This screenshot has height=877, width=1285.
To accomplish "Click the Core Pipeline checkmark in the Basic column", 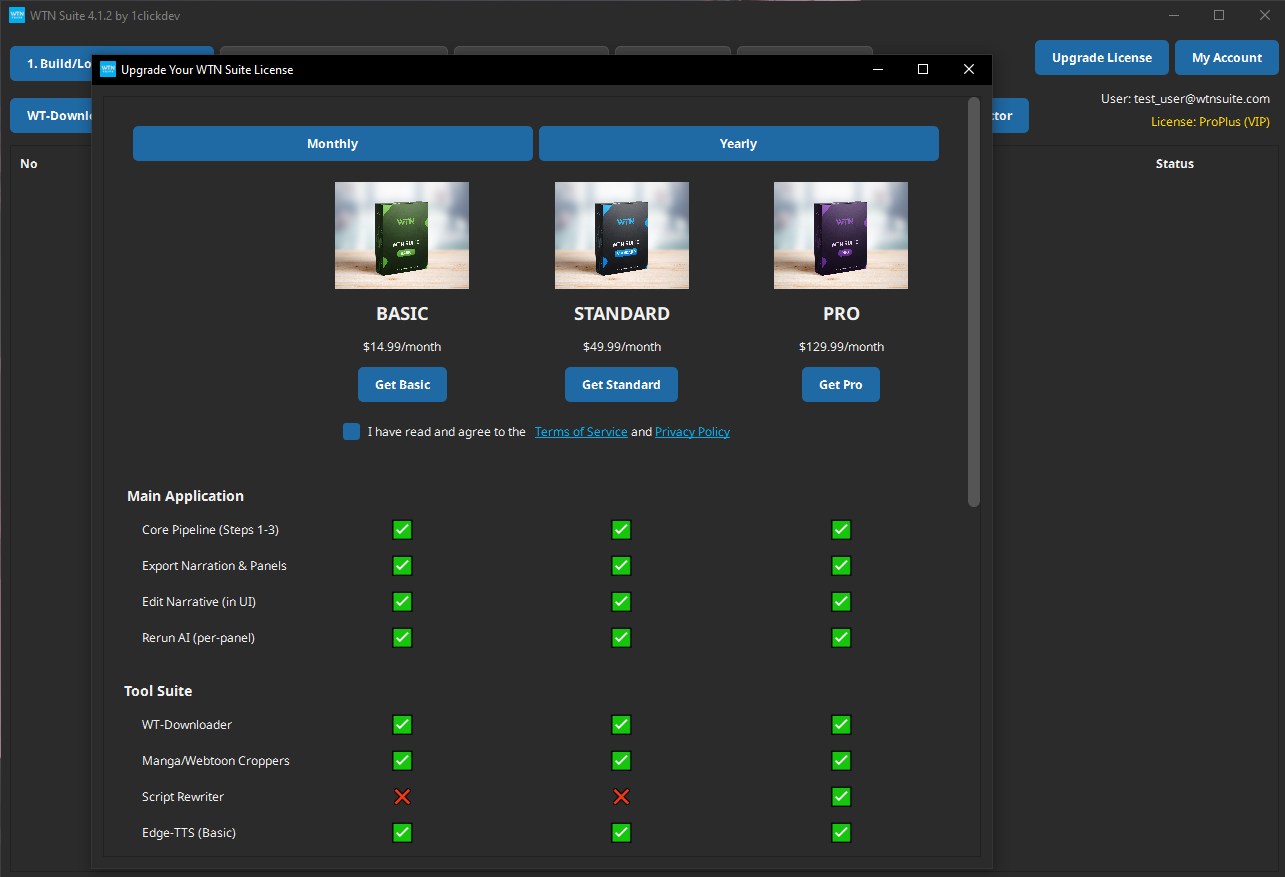I will click(x=402, y=529).
